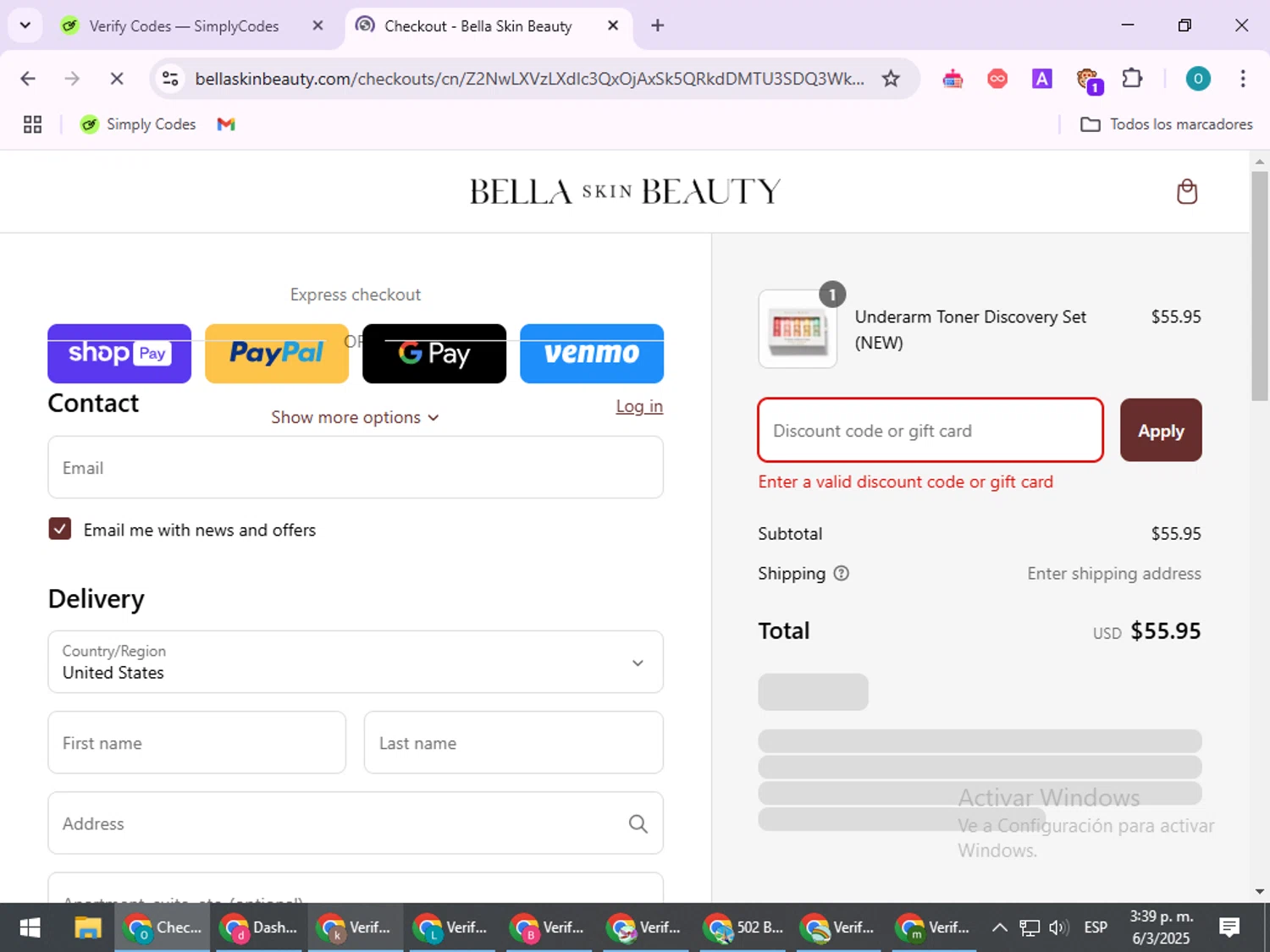Screen dimensions: 1270x952
Task: Open the 'Simply Codes' bookmark
Action: click(138, 124)
